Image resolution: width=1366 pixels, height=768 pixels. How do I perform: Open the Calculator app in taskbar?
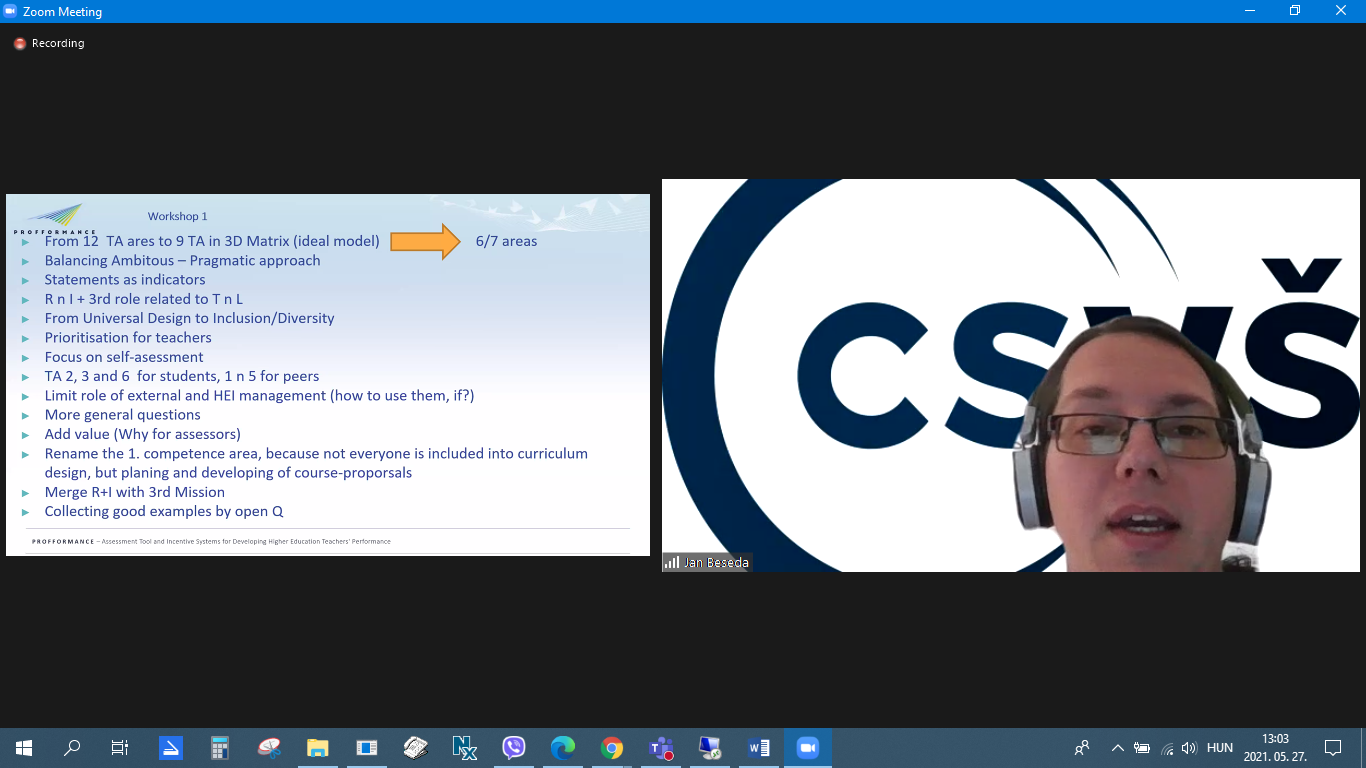(x=220, y=748)
